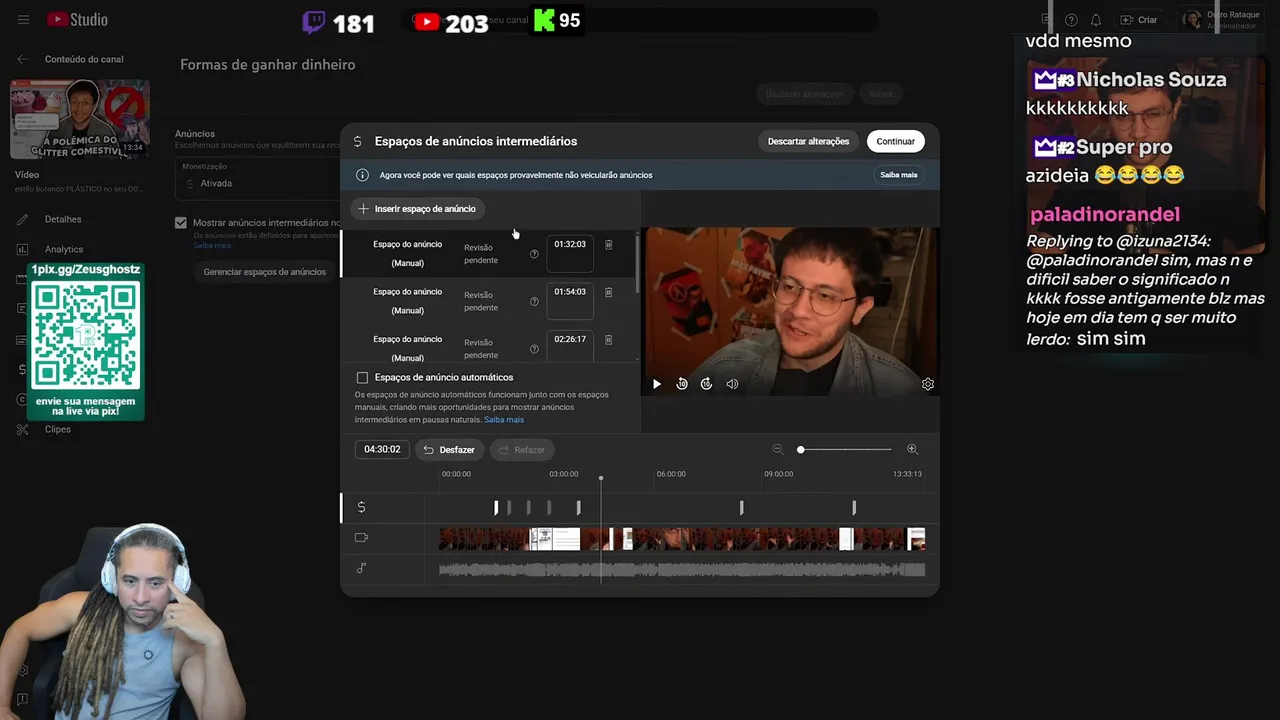The image size is (1280, 720).
Task: Select the video track camera icon
Action: [x=361, y=538]
